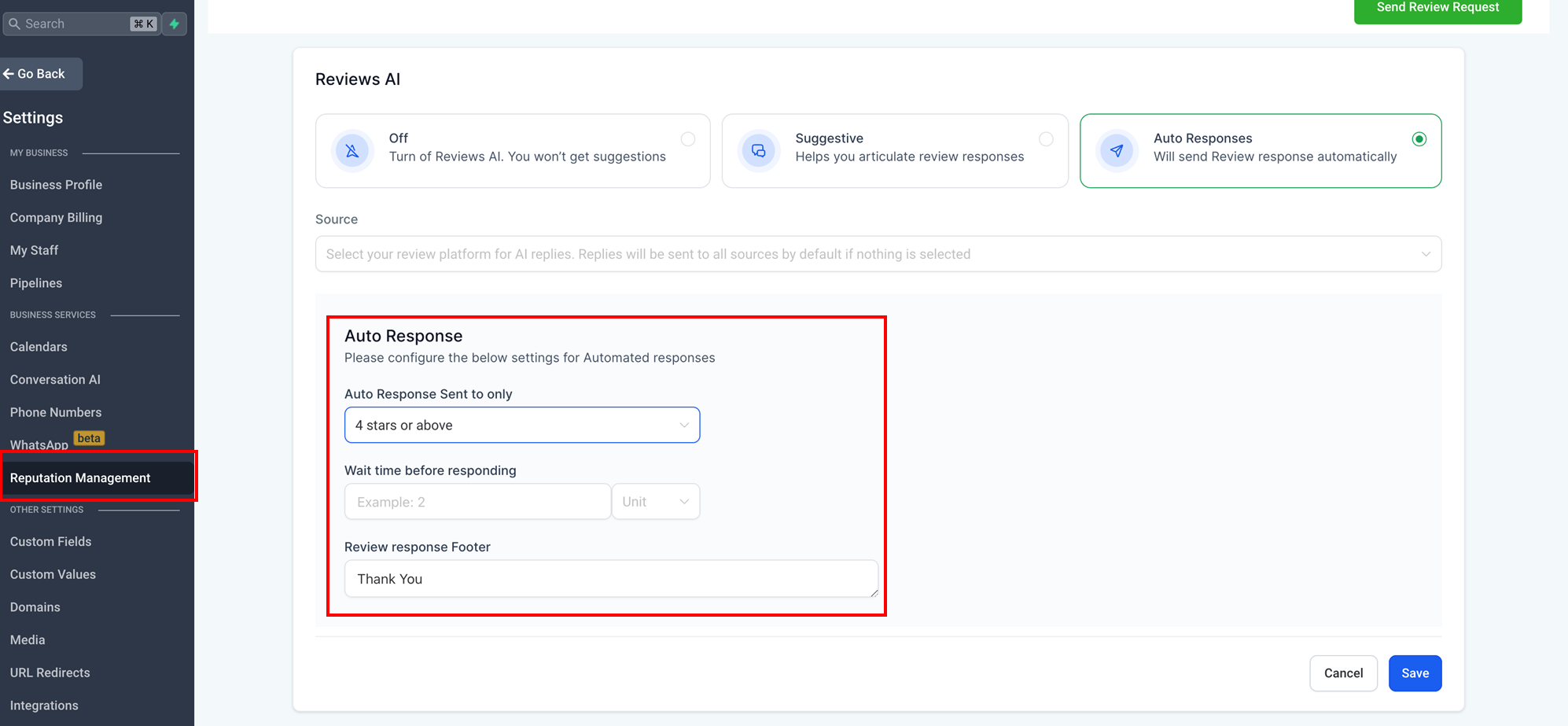The width and height of the screenshot is (1568, 726).
Task: Click the Auto Responses paper plane icon
Action: (x=1117, y=150)
